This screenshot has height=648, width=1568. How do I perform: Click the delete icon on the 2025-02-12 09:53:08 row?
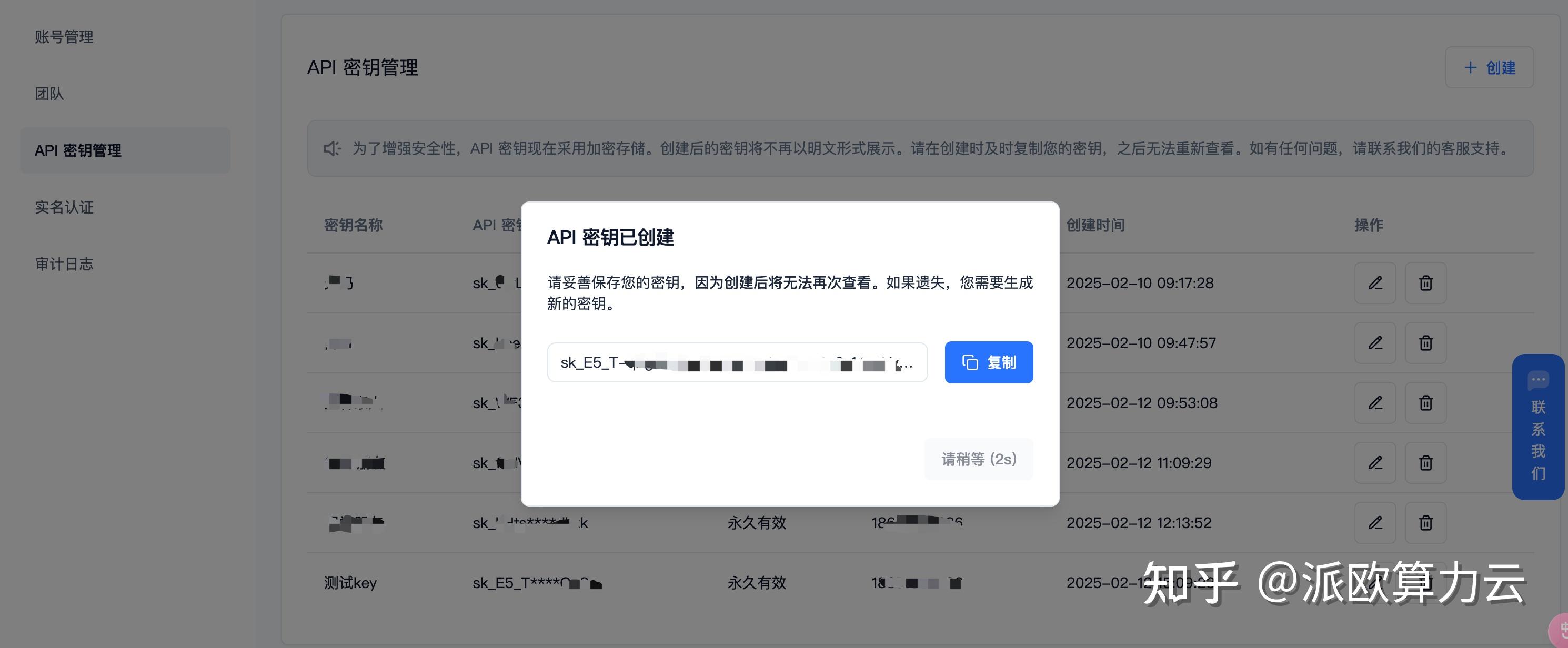pos(1425,403)
